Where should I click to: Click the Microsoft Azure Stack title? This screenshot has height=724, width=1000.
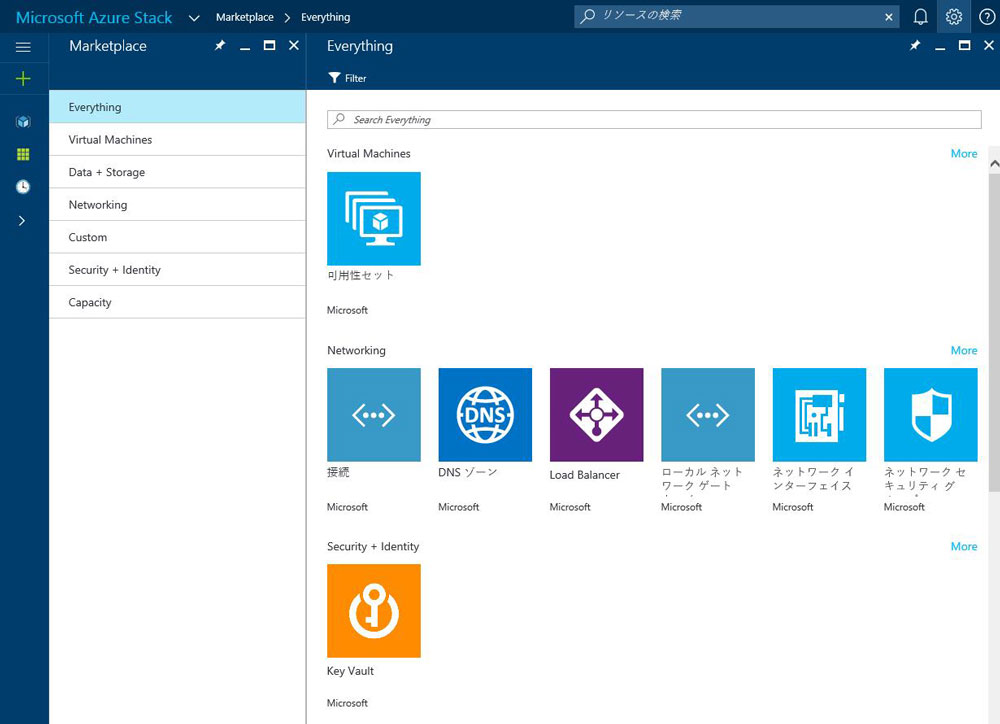point(94,17)
